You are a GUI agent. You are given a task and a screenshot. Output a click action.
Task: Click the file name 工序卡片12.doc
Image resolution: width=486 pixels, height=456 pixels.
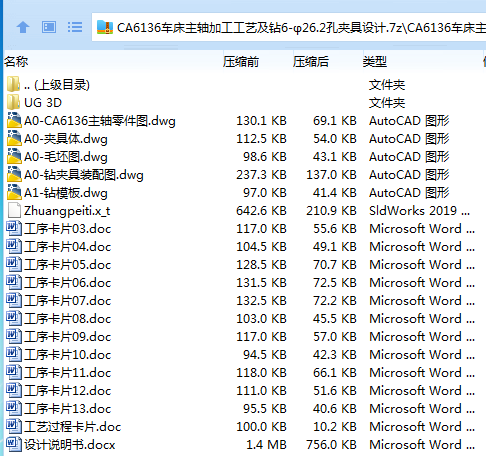tap(68, 391)
